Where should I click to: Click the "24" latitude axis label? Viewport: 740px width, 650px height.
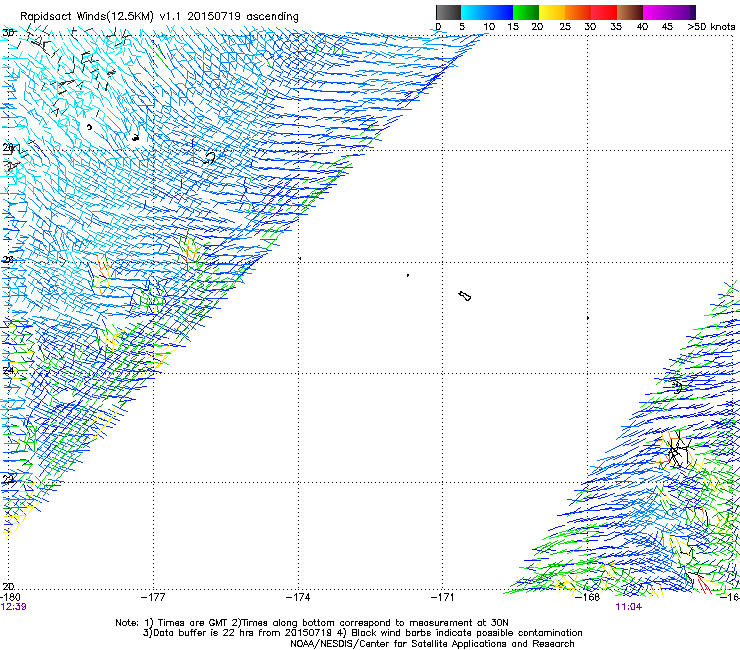tap(8, 371)
